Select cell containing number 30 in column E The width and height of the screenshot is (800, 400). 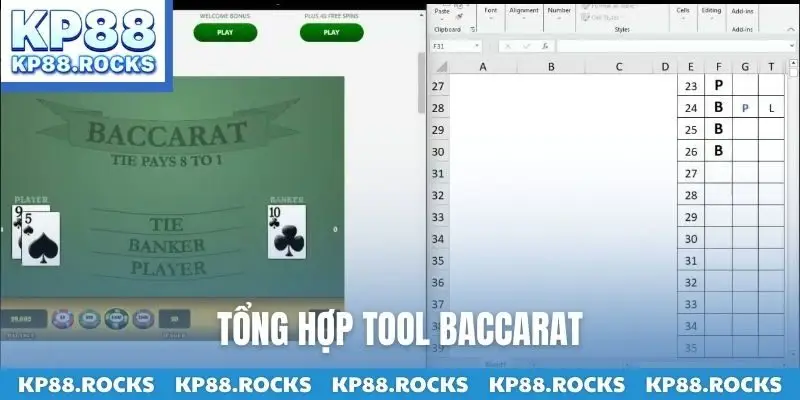[x=691, y=239]
